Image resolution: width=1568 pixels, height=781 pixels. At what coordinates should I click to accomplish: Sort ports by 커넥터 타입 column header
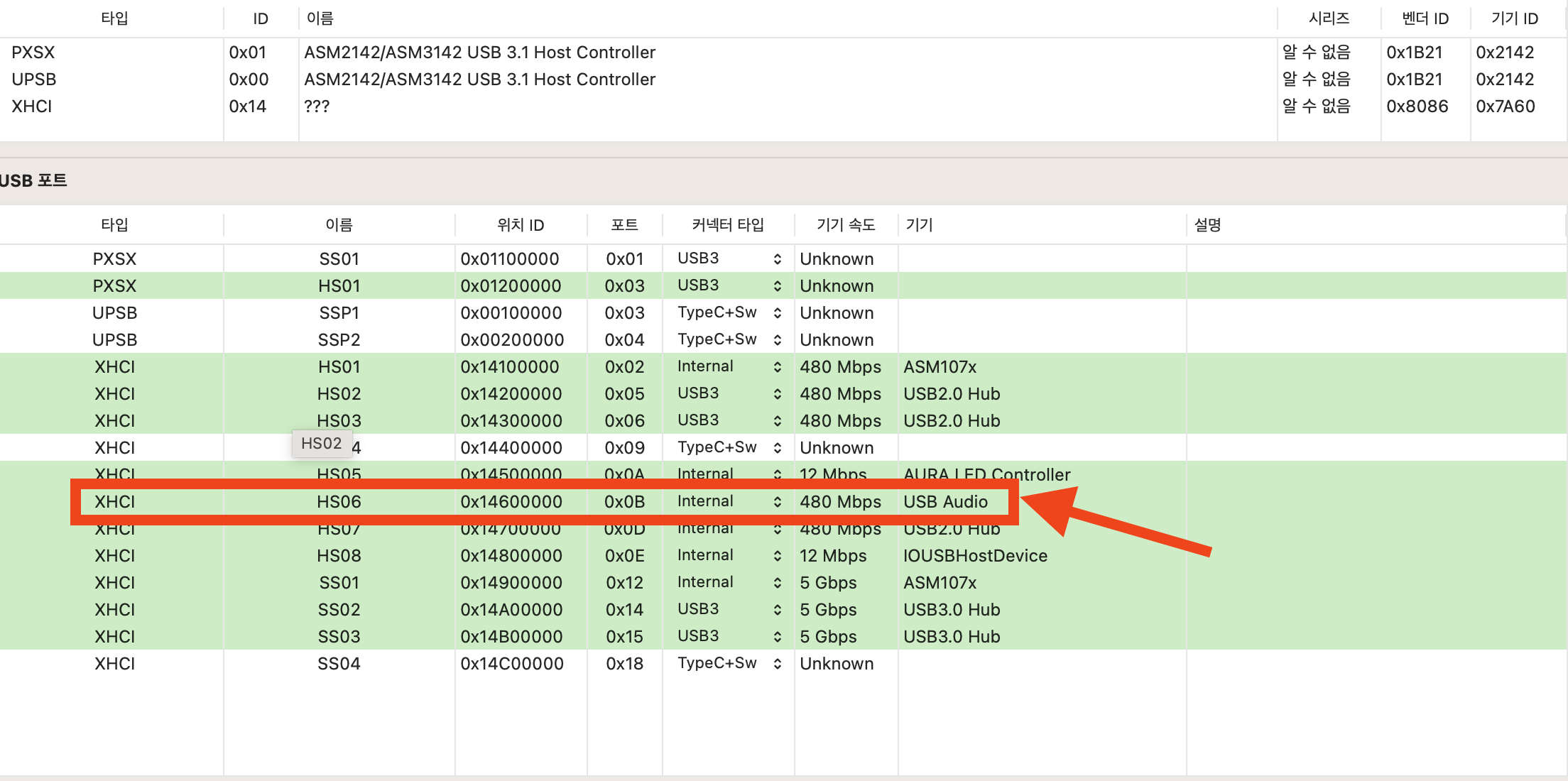tap(728, 225)
